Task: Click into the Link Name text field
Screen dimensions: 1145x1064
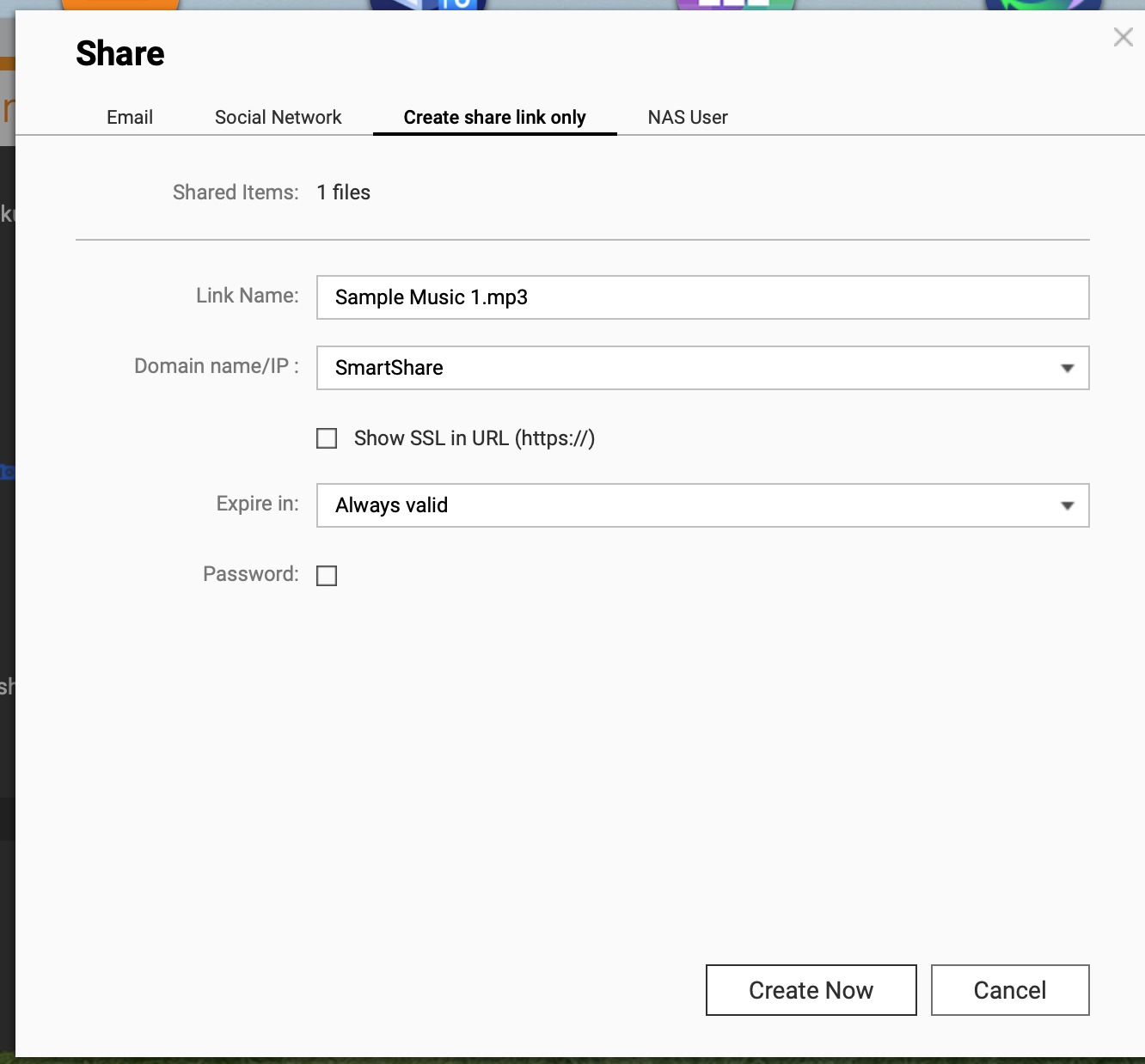Action: (x=702, y=297)
